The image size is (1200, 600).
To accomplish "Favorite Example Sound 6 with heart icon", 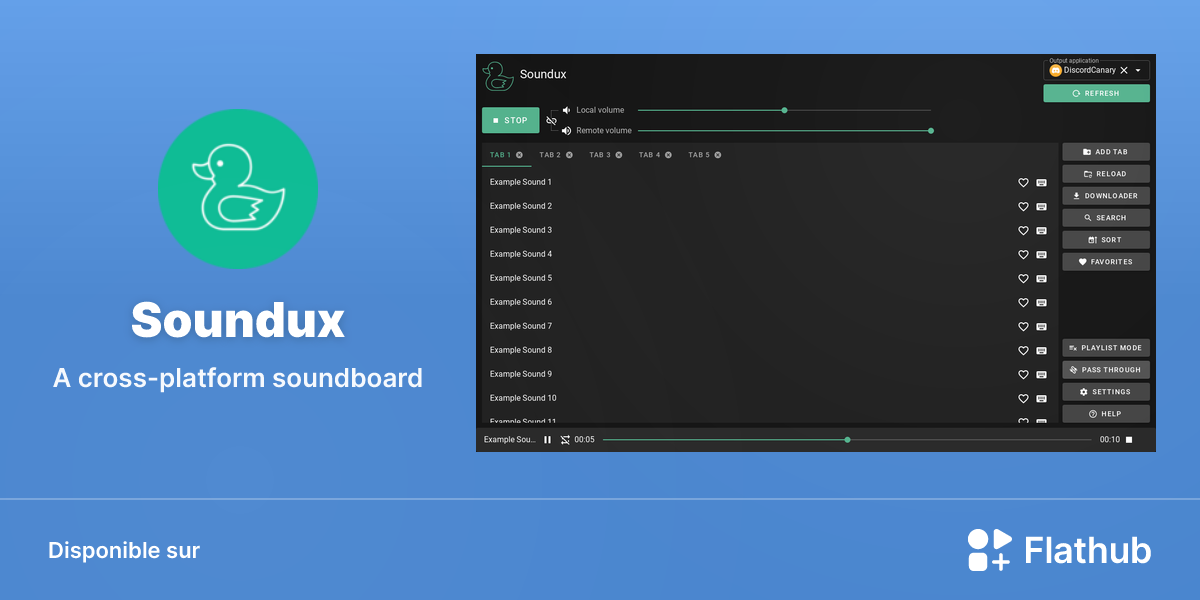I will click(x=1023, y=303).
